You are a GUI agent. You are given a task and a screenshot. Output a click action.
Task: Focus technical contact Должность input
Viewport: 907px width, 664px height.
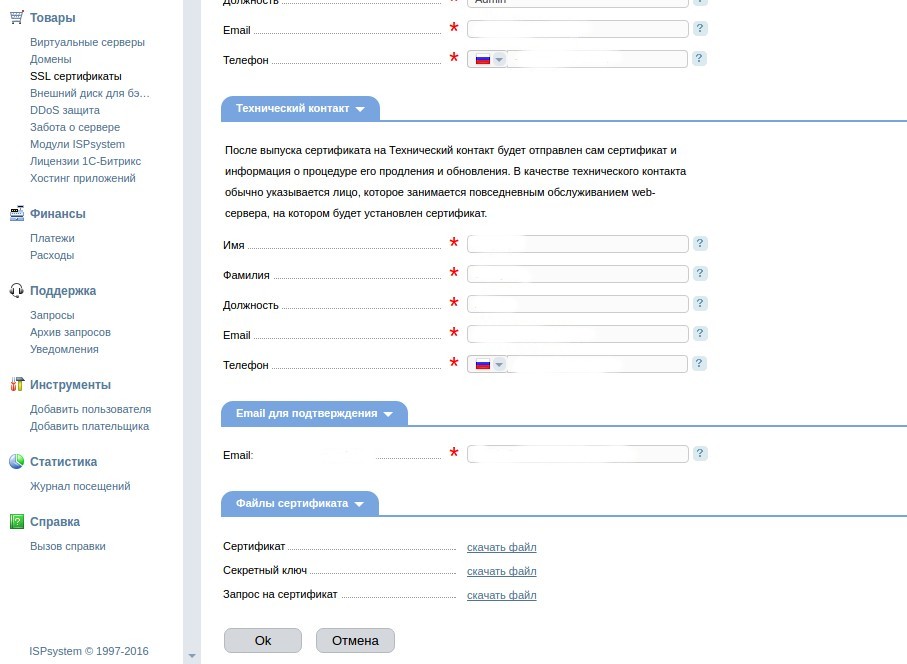(x=578, y=304)
